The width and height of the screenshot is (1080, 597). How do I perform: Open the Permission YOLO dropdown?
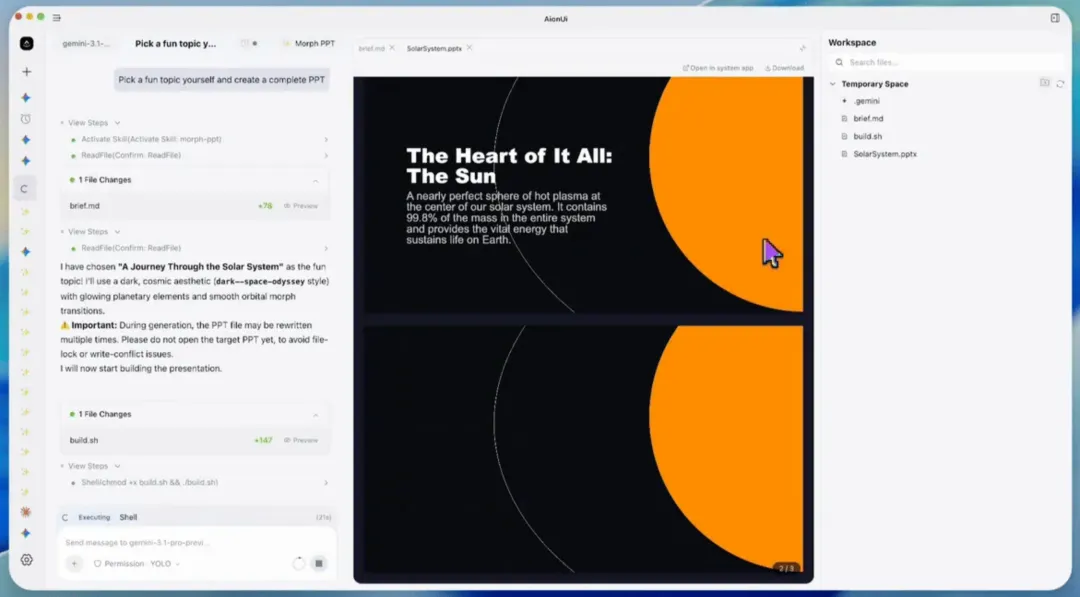click(136, 563)
